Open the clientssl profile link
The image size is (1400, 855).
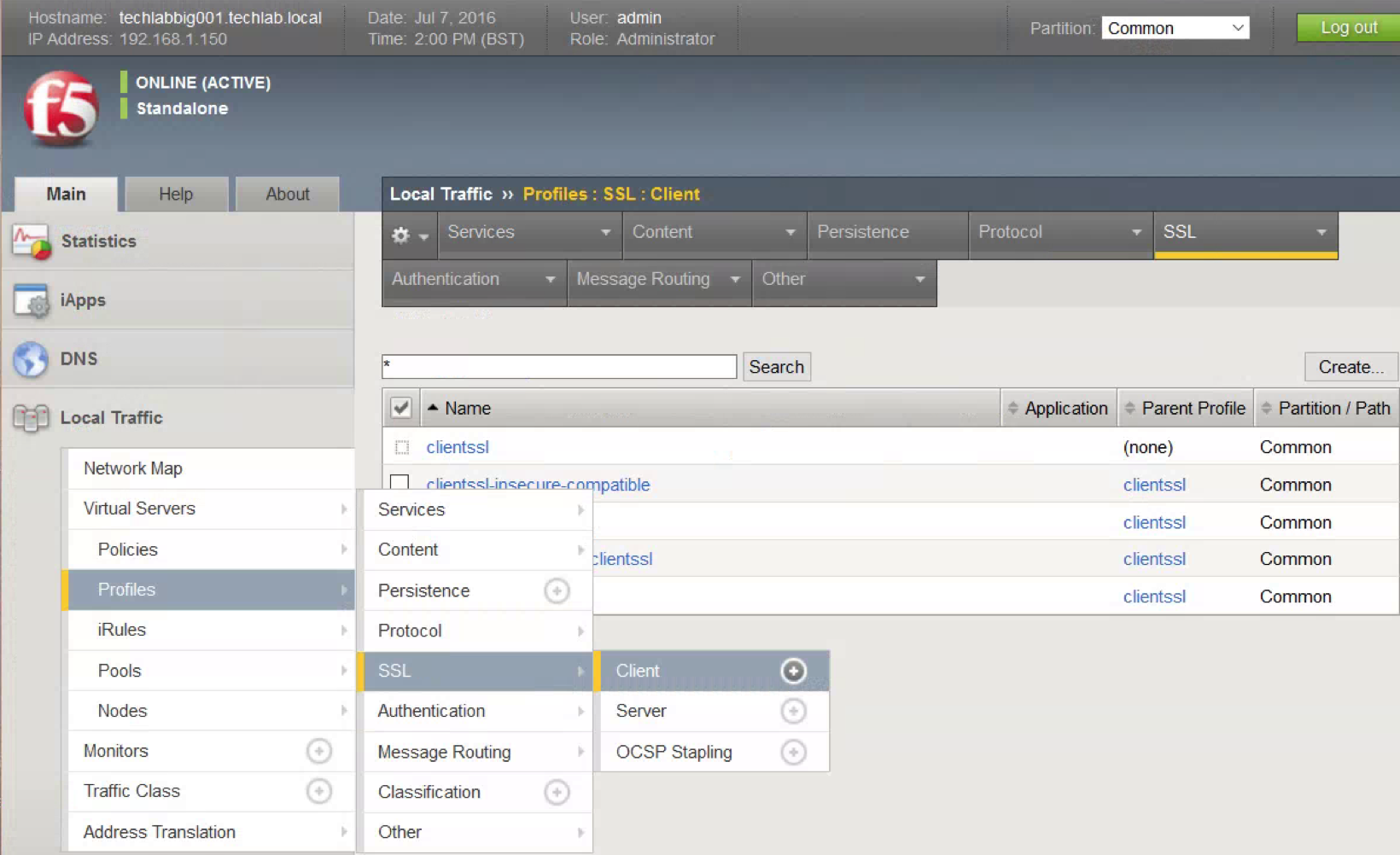click(x=458, y=447)
